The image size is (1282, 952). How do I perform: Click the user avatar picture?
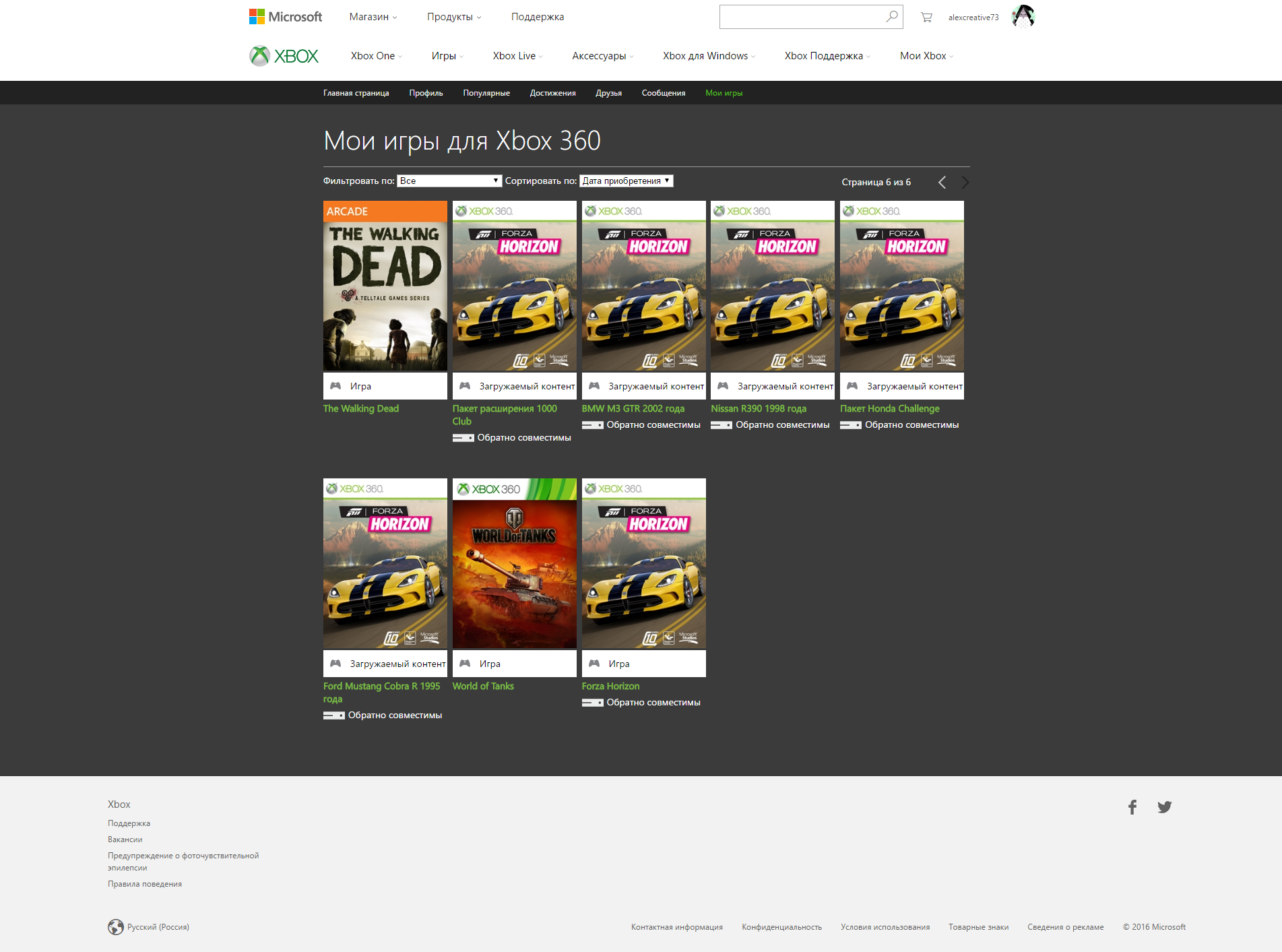[1023, 16]
